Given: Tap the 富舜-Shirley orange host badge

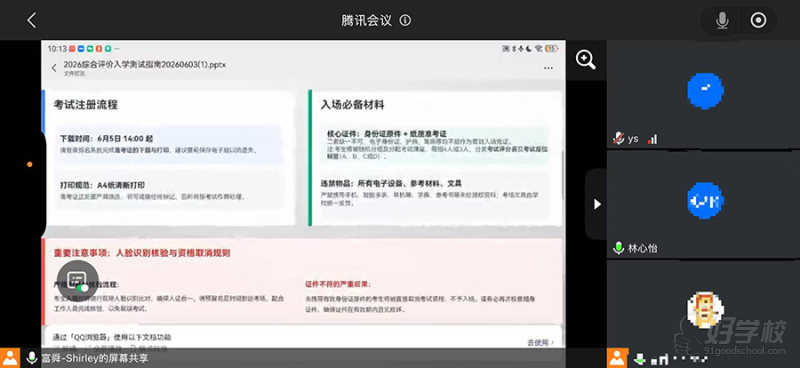Looking at the screenshot, I should (x=10, y=358).
